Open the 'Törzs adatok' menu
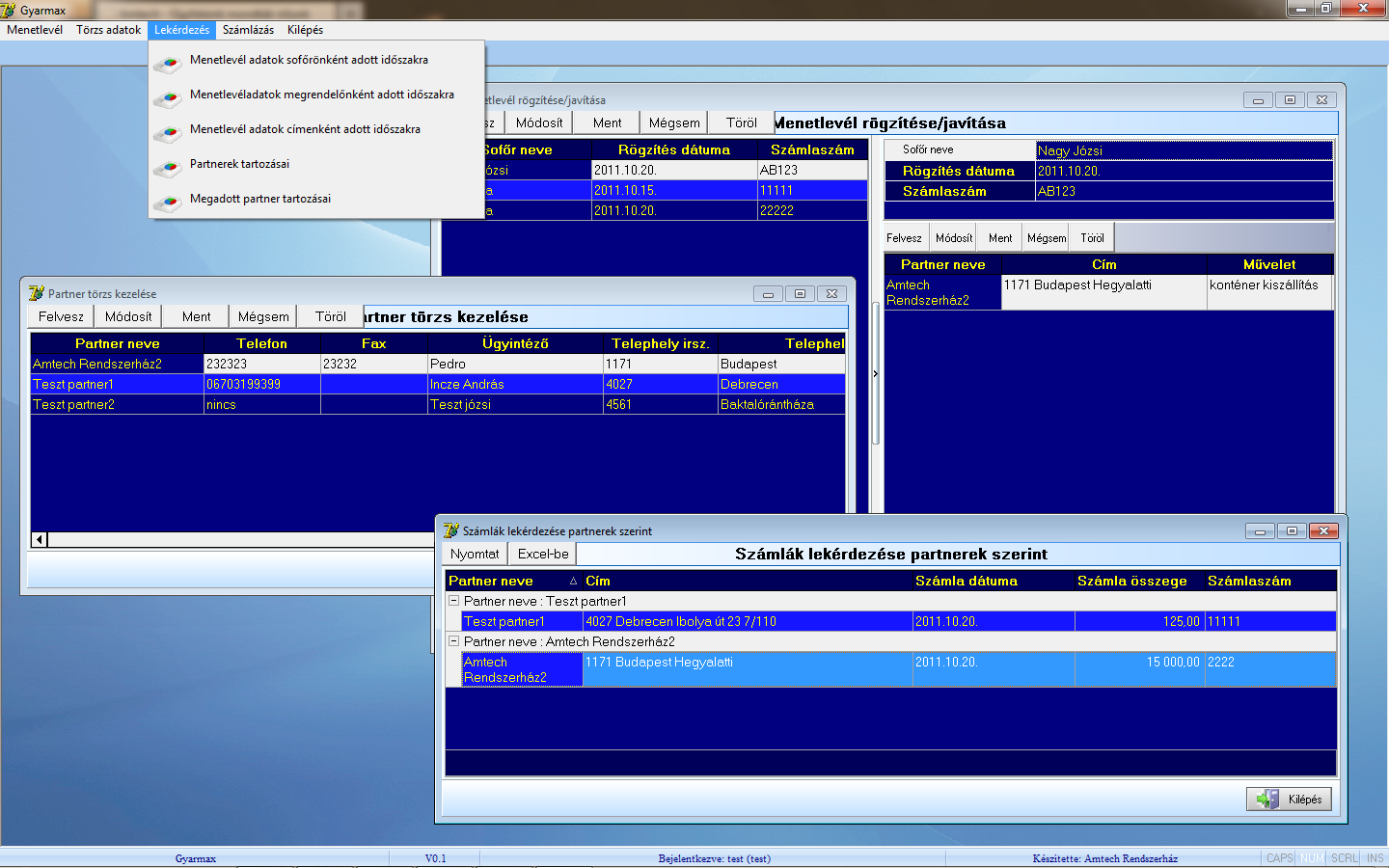Image resolution: width=1389 pixels, height=868 pixels. tap(109, 30)
